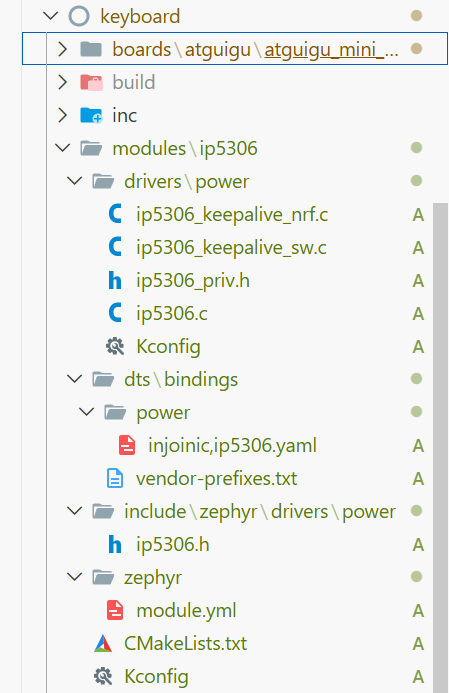Select the bottom Kconfig file
The height and width of the screenshot is (693, 449).
(x=156, y=677)
